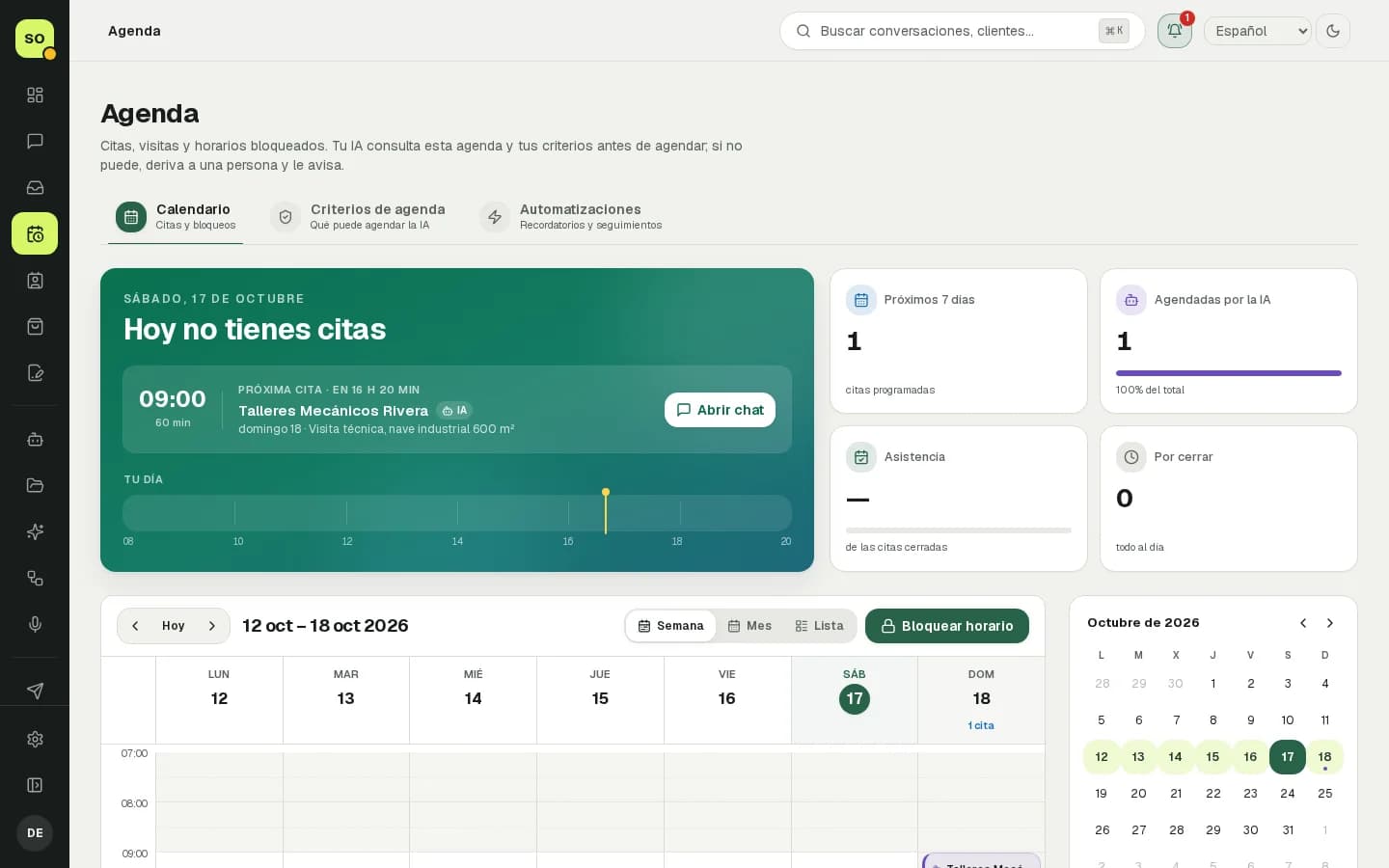The image size is (1389, 868).
Task: Click the Abrir chat button
Action: point(720,410)
